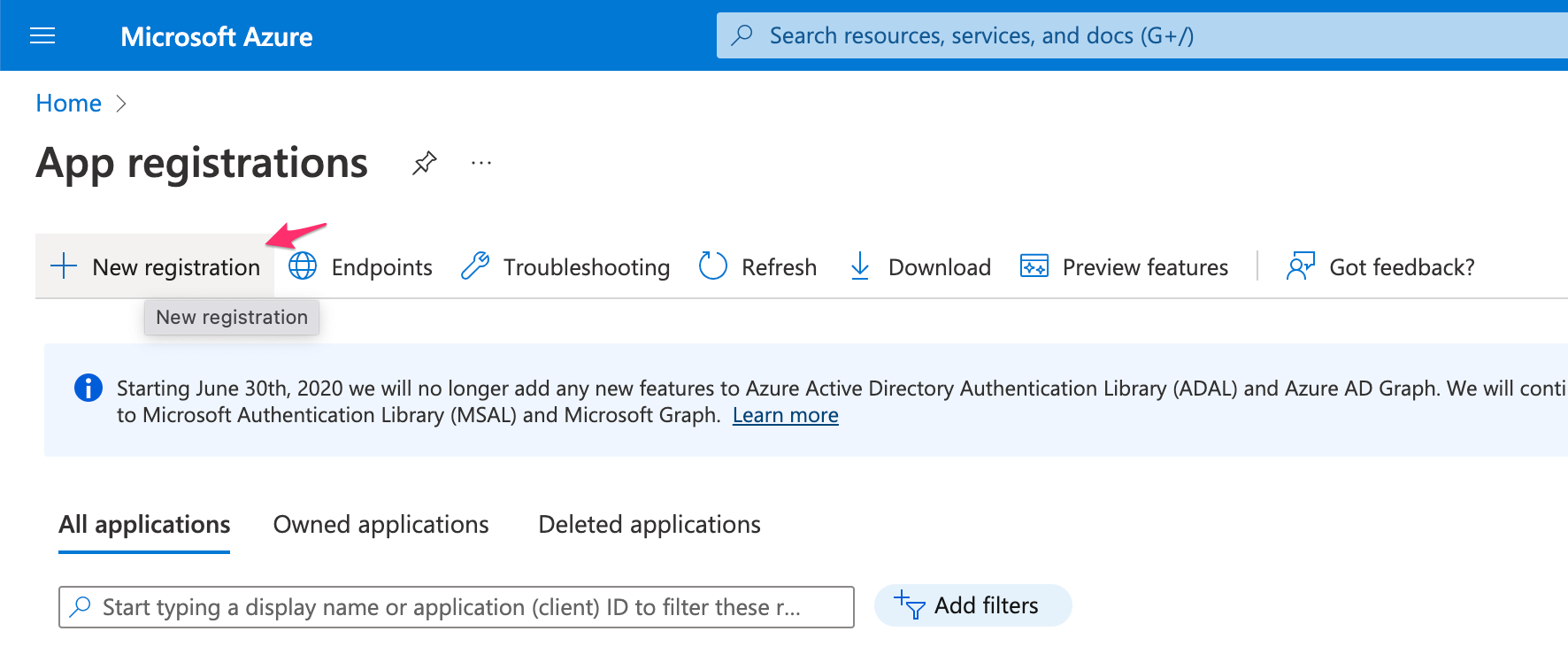Open the ellipsis more options menu
The width and height of the screenshot is (1568, 662).
point(481,163)
